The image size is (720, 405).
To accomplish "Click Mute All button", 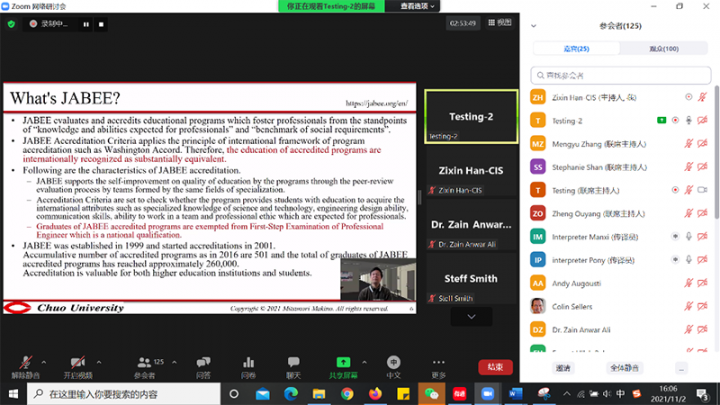I will 624,368.
